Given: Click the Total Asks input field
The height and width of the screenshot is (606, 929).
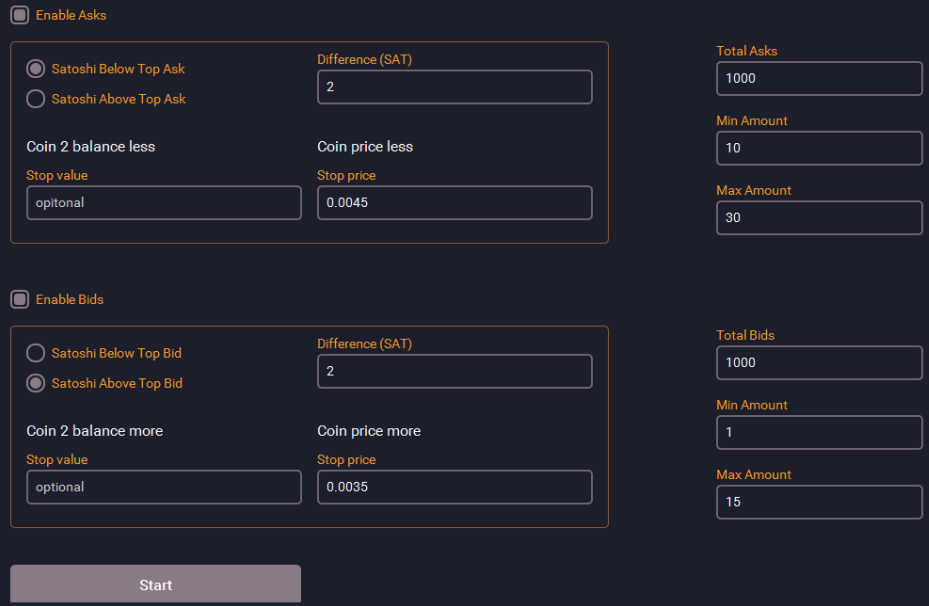Looking at the screenshot, I should 819,78.
